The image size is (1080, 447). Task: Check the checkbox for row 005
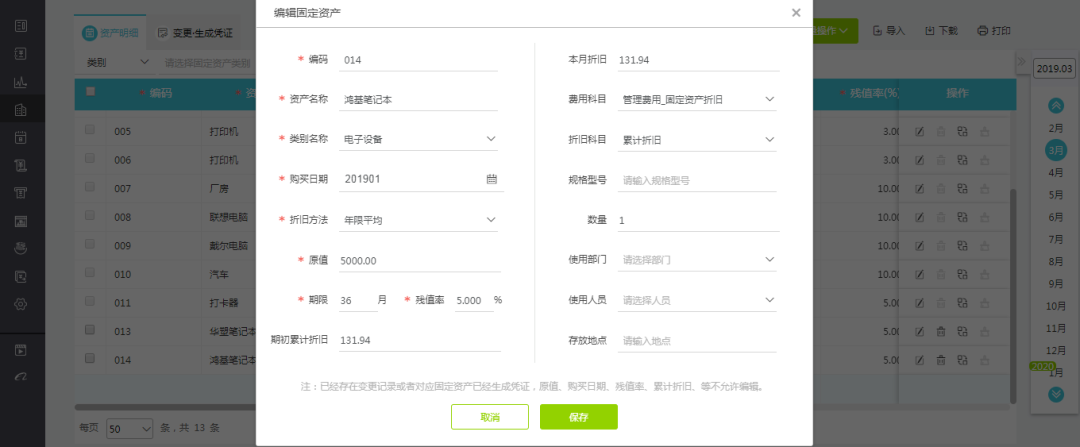(x=90, y=129)
